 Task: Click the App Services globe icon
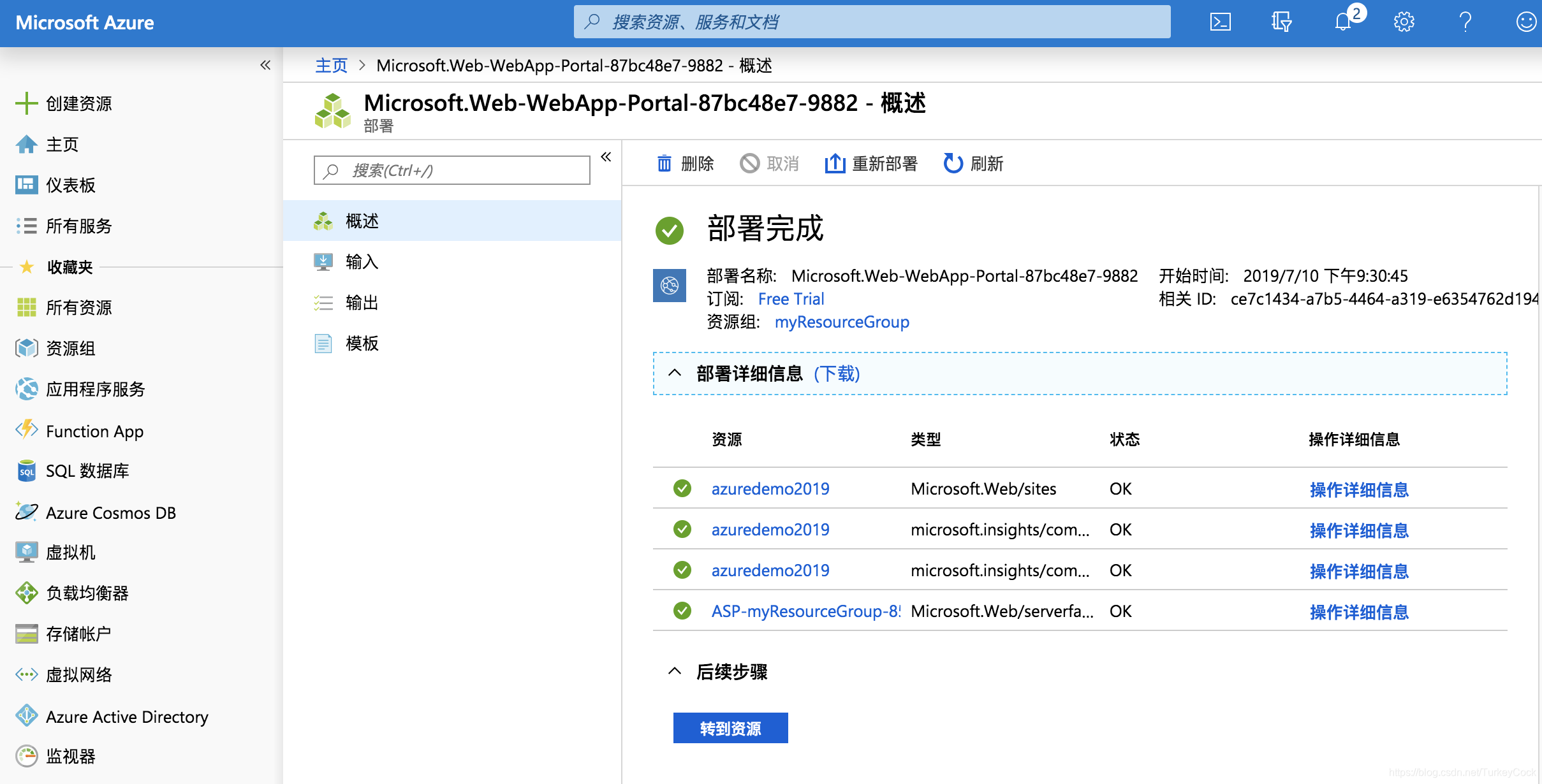[x=26, y=389]
